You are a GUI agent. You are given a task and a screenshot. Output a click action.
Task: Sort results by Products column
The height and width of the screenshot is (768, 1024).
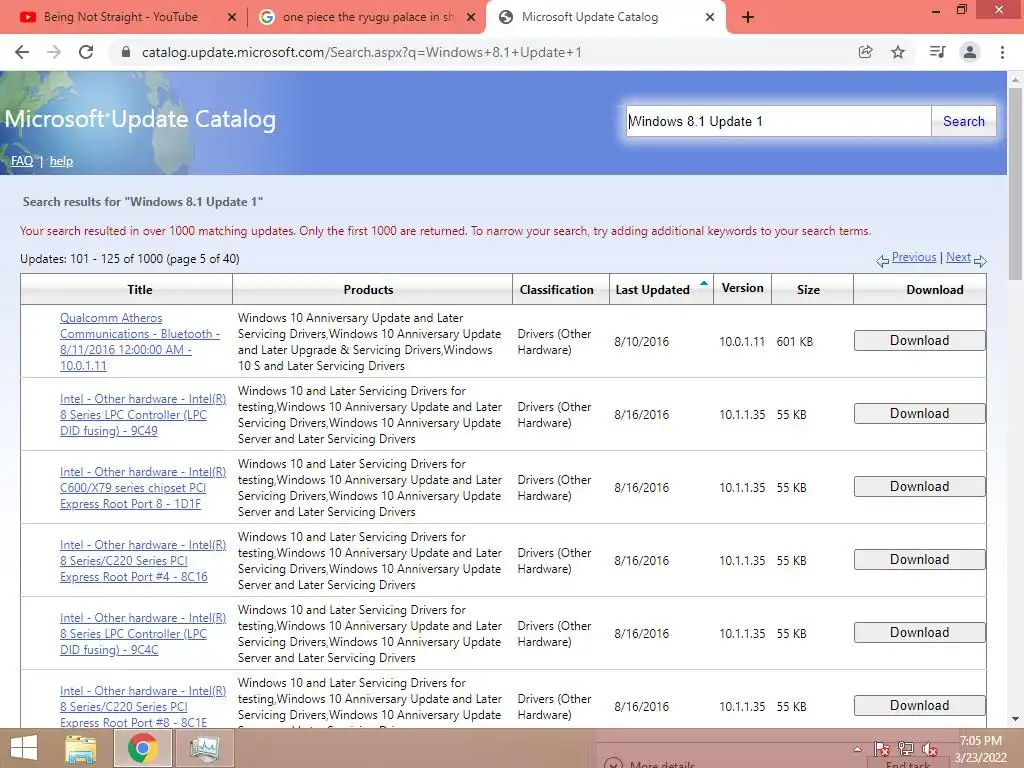click(x=368, y=290)
